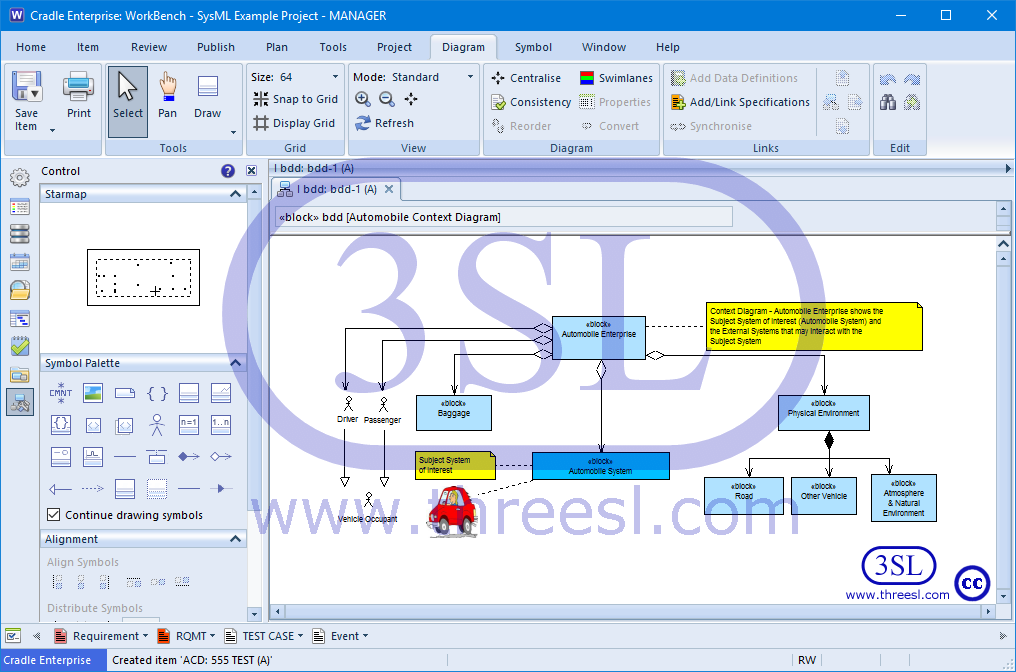Select the Automobile System block
1016x672 pixels.
tap(601, 466)
